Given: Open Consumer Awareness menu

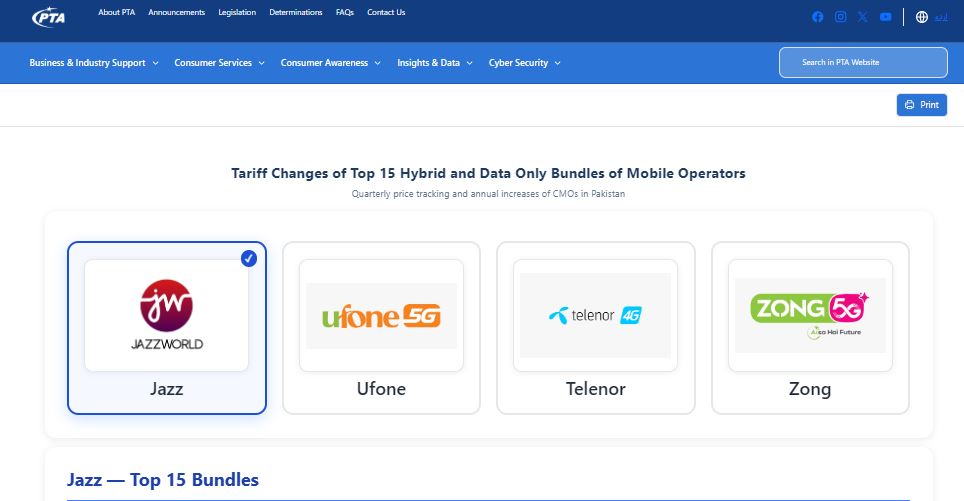Looking at the screenshot, I should tap(324, 63).
